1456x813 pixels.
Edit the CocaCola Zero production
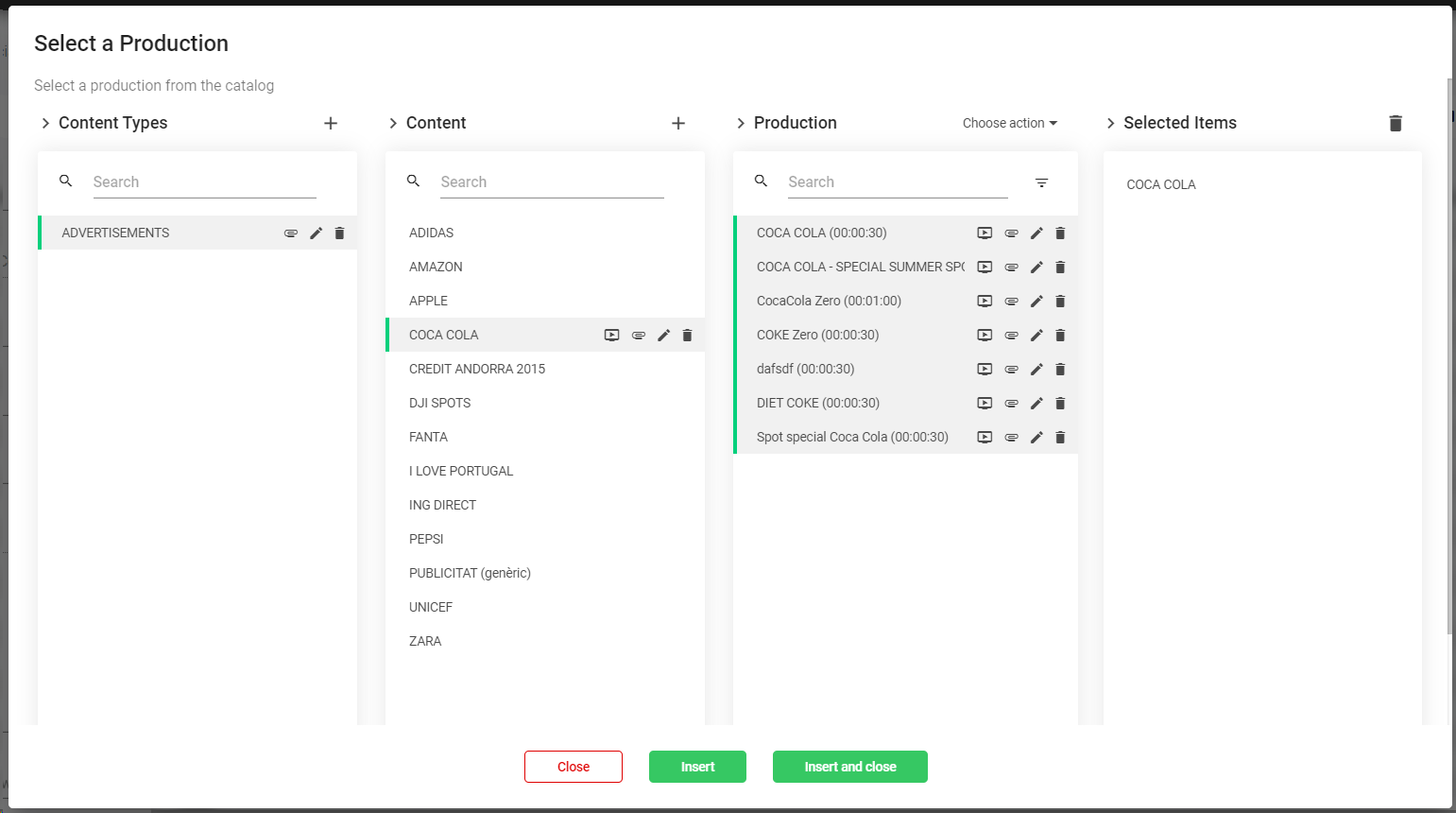[1036, 302]
